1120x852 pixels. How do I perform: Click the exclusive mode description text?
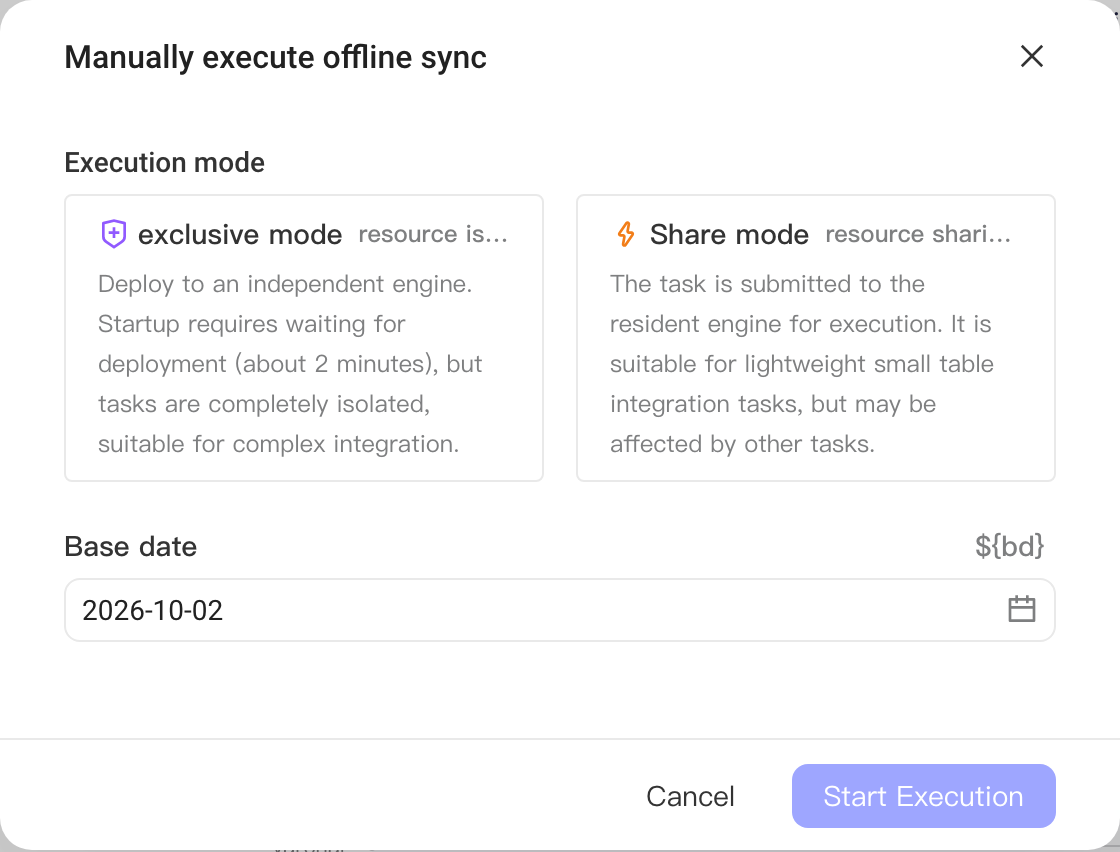point(290,364)
